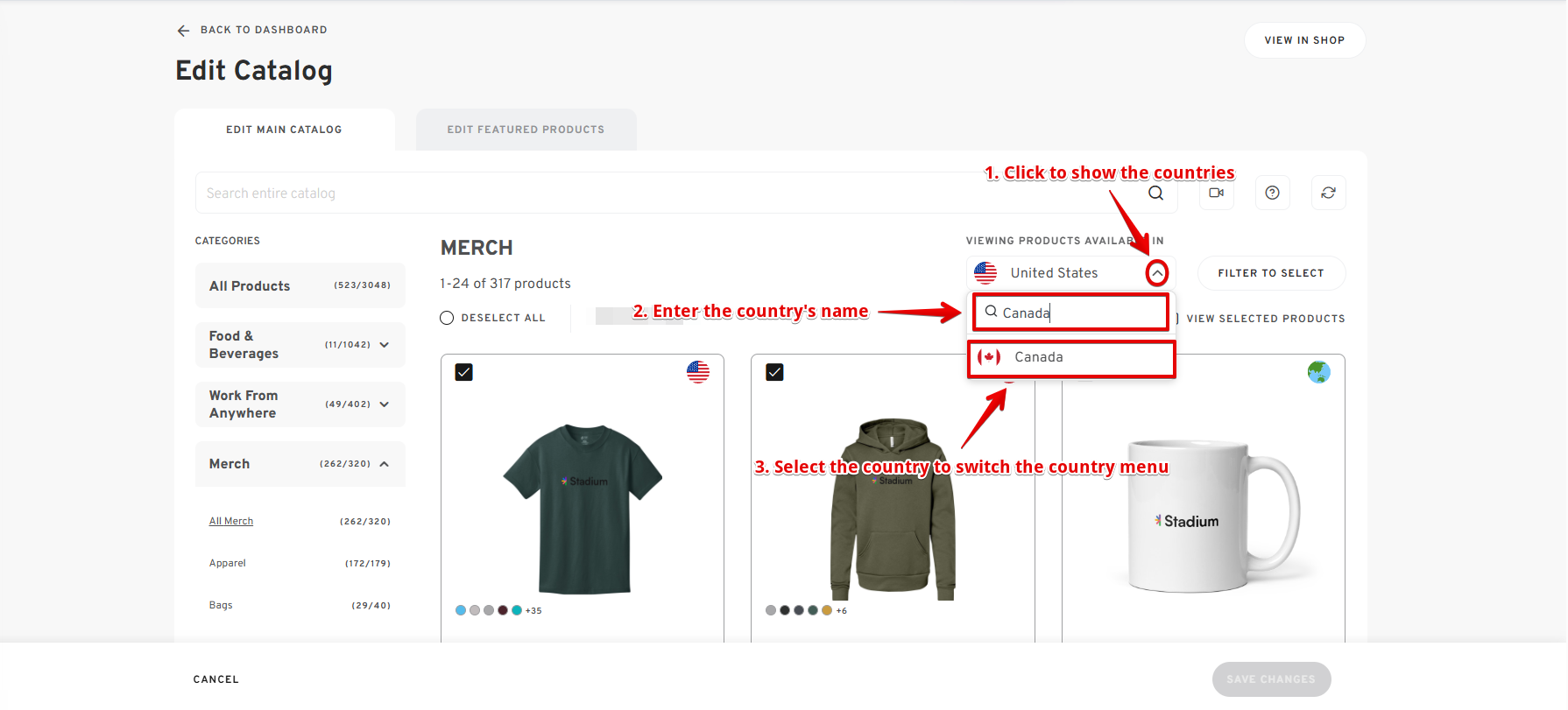Select the Deselect All radio button
The height and width of the screenshot is (710, 1568).
point(447,318)
